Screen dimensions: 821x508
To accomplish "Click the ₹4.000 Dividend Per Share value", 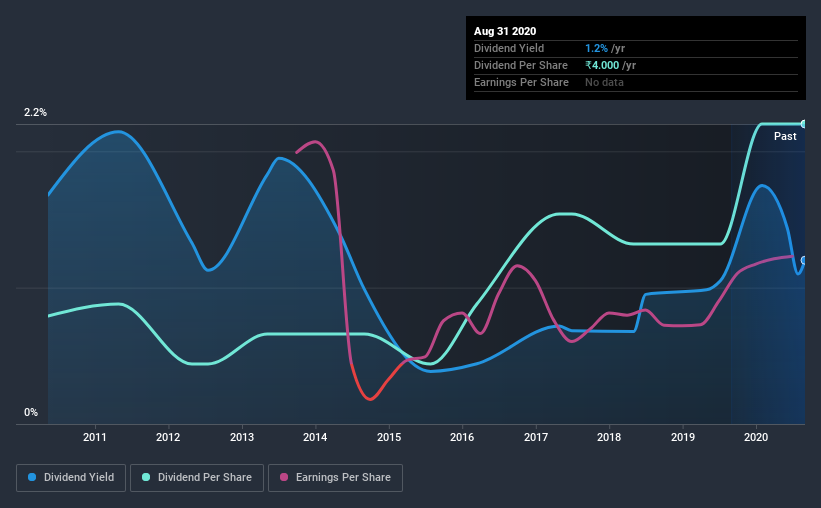I will coord(602,65).
